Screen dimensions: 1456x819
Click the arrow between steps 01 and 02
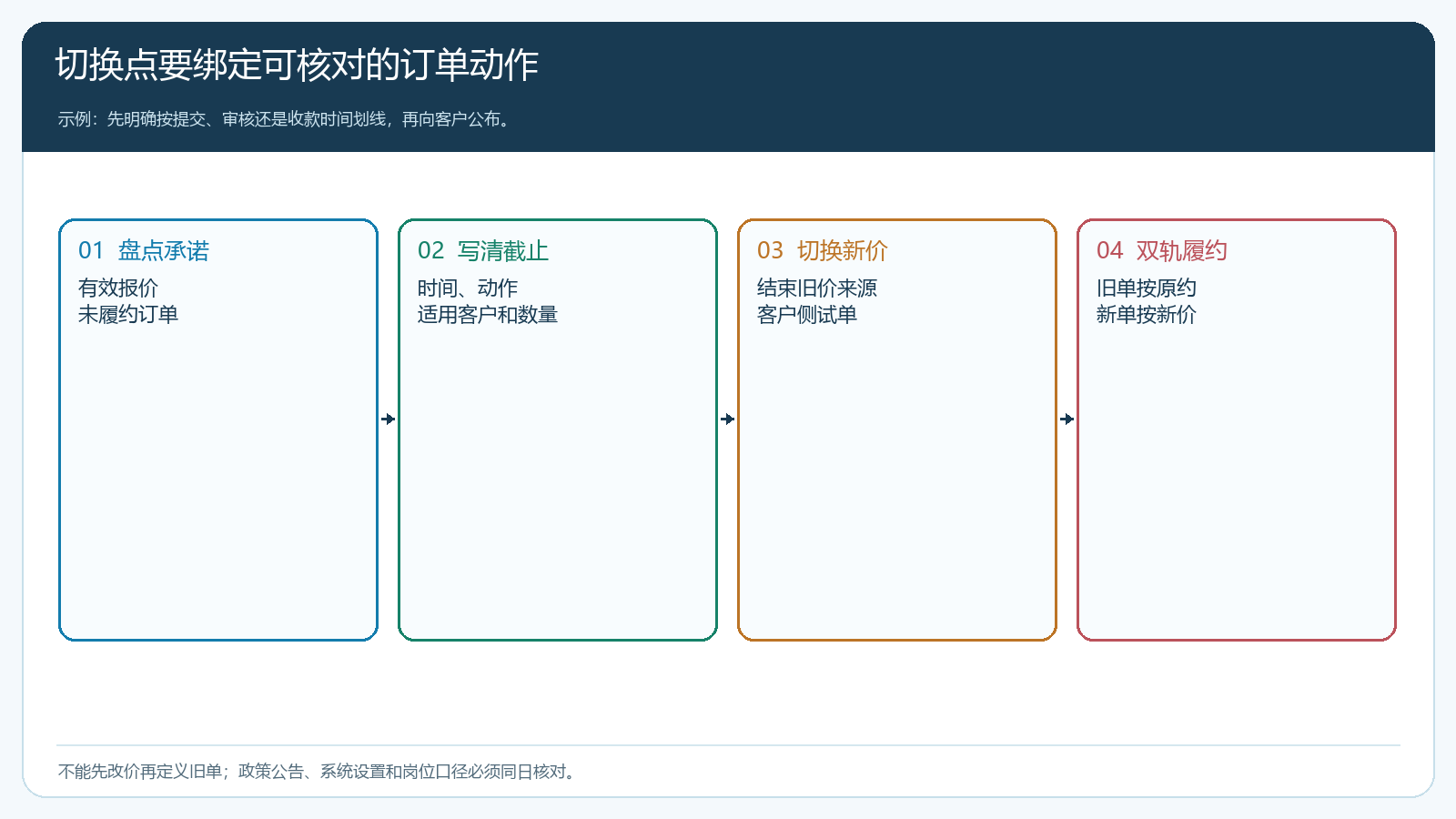(389, 420)
